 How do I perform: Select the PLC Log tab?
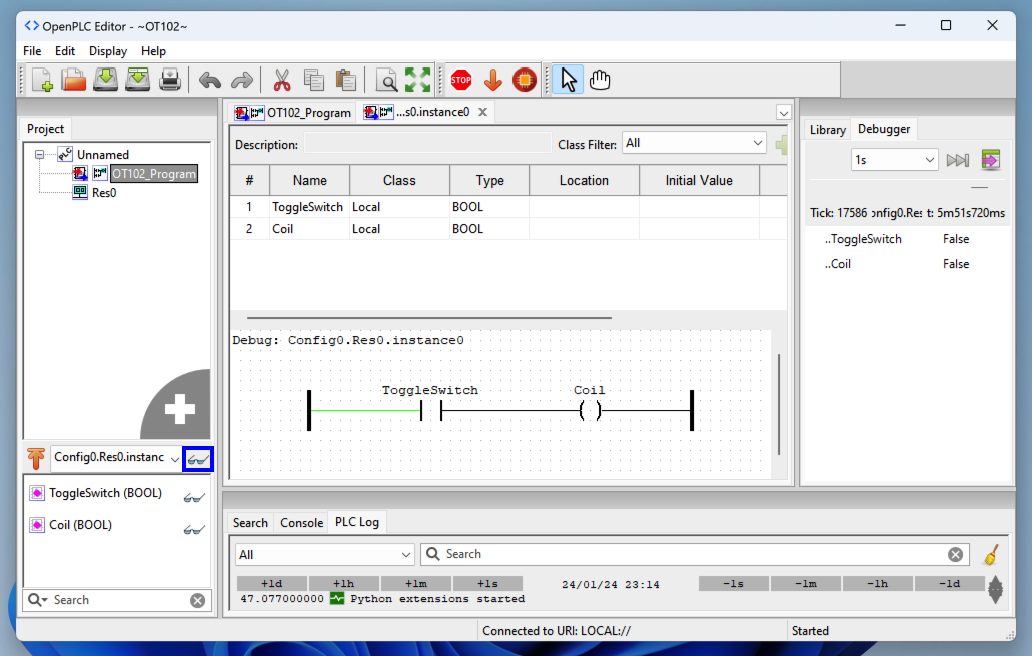coord(357,522)
